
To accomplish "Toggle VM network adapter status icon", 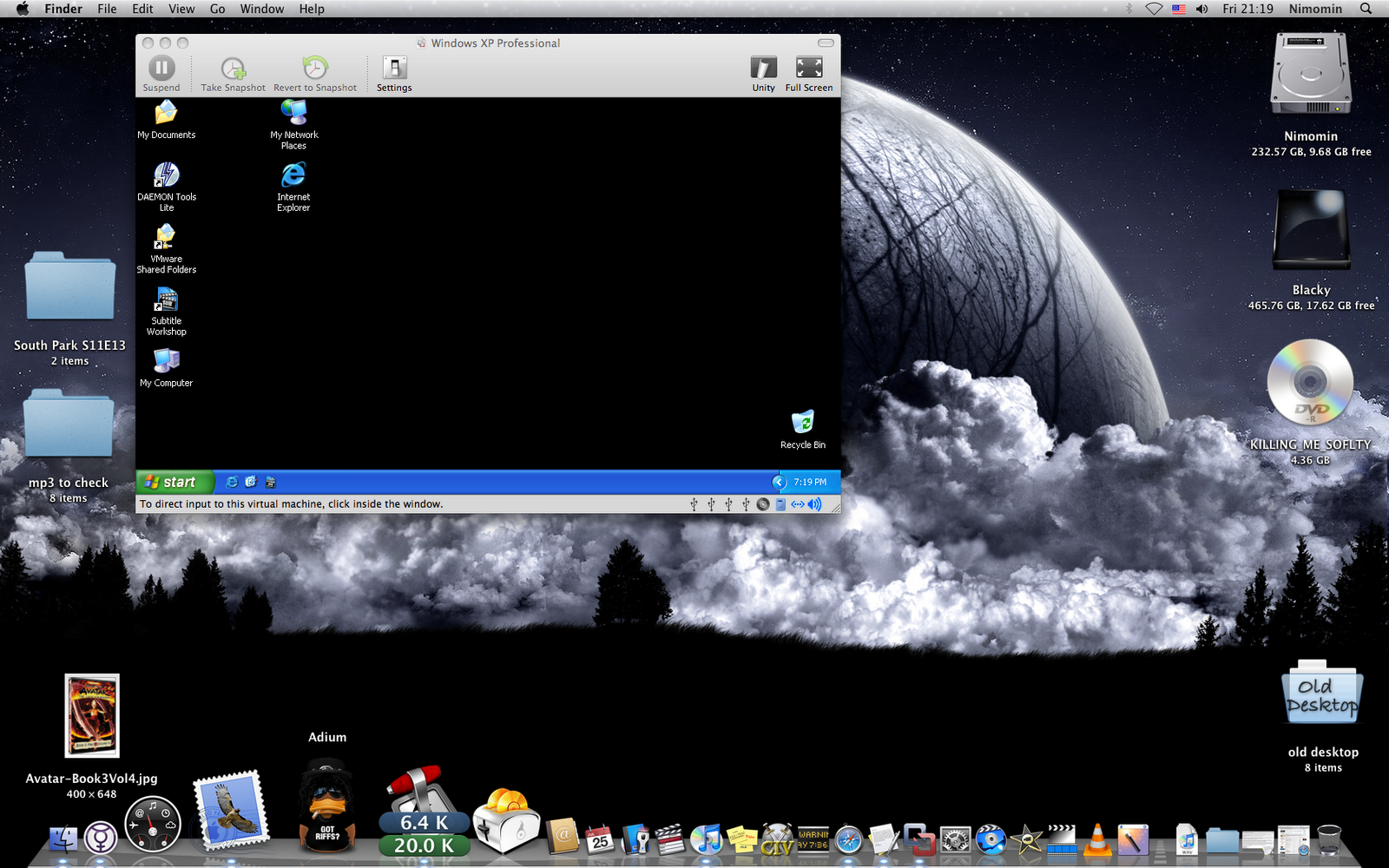I will pos(798,504).
